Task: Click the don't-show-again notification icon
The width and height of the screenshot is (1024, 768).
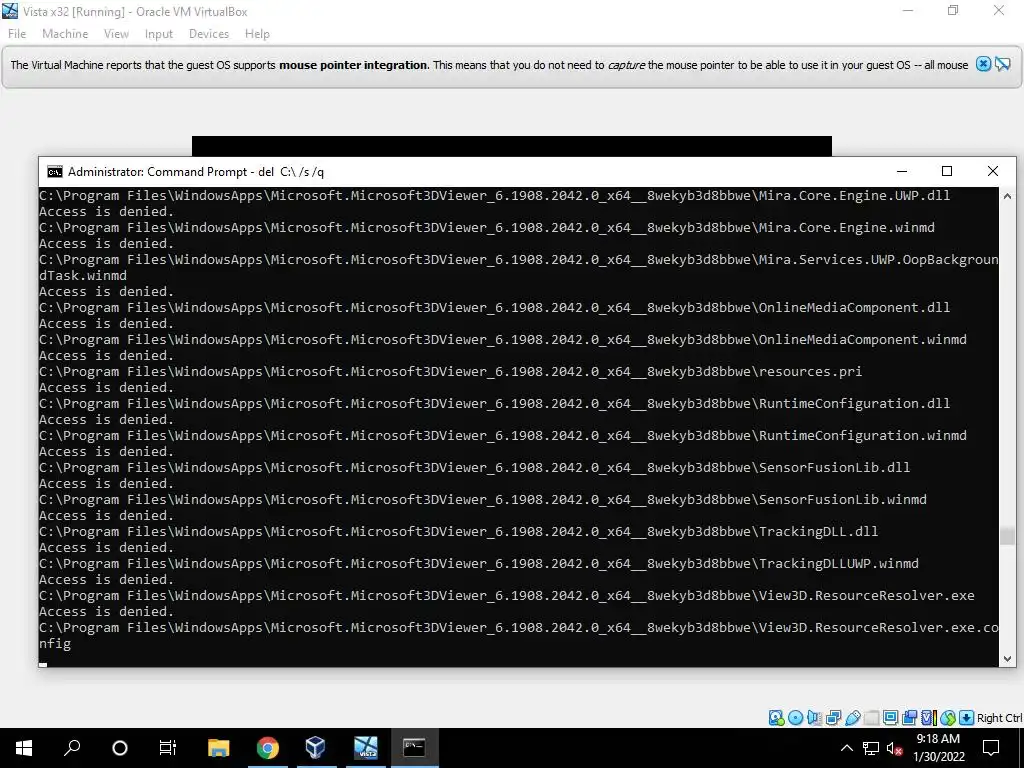Action: [1002, 64]
